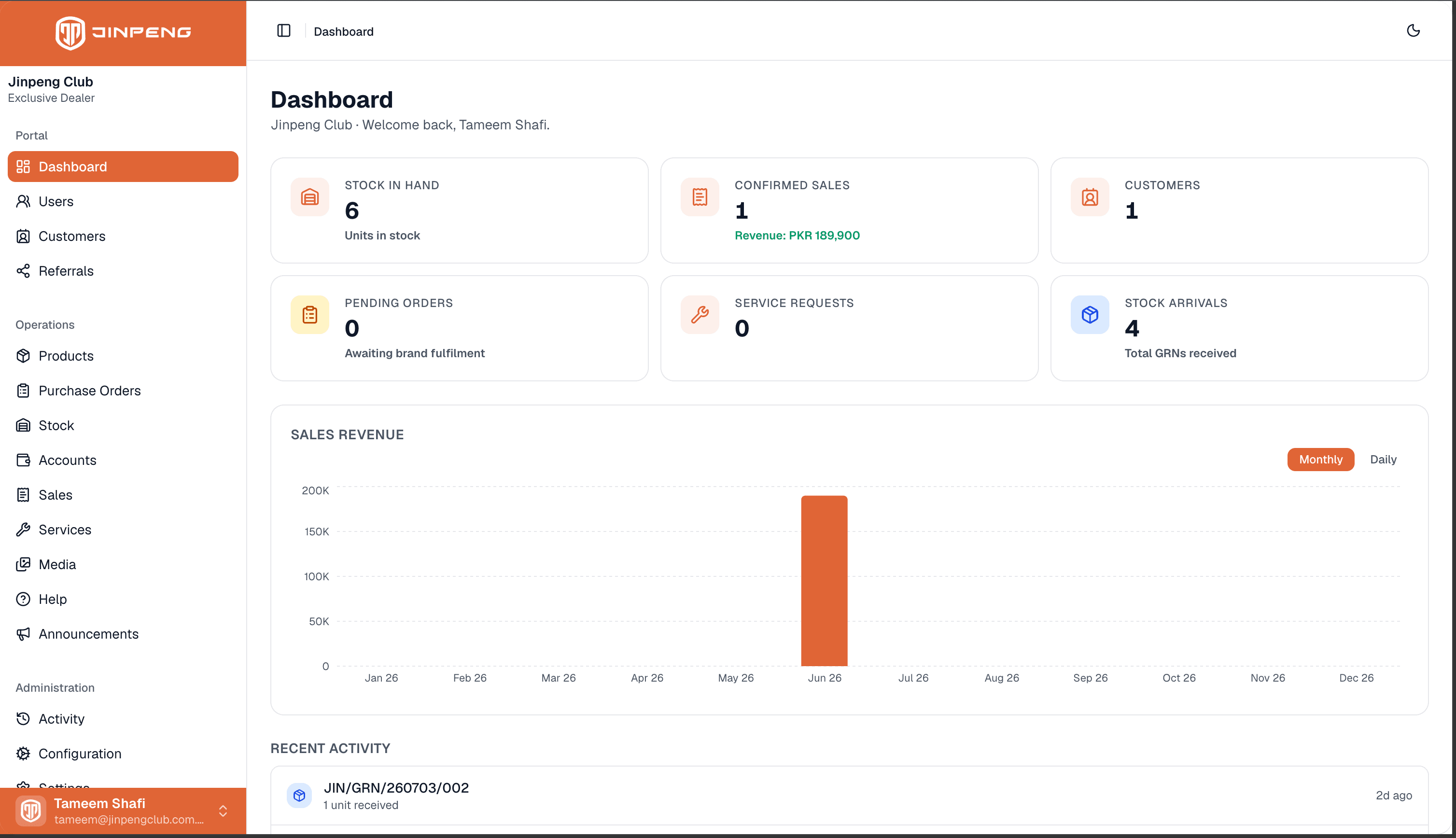Click the "200K" axis label
Image resolution: width=1456 pixels, height=838 pixels.
(315, 491)
